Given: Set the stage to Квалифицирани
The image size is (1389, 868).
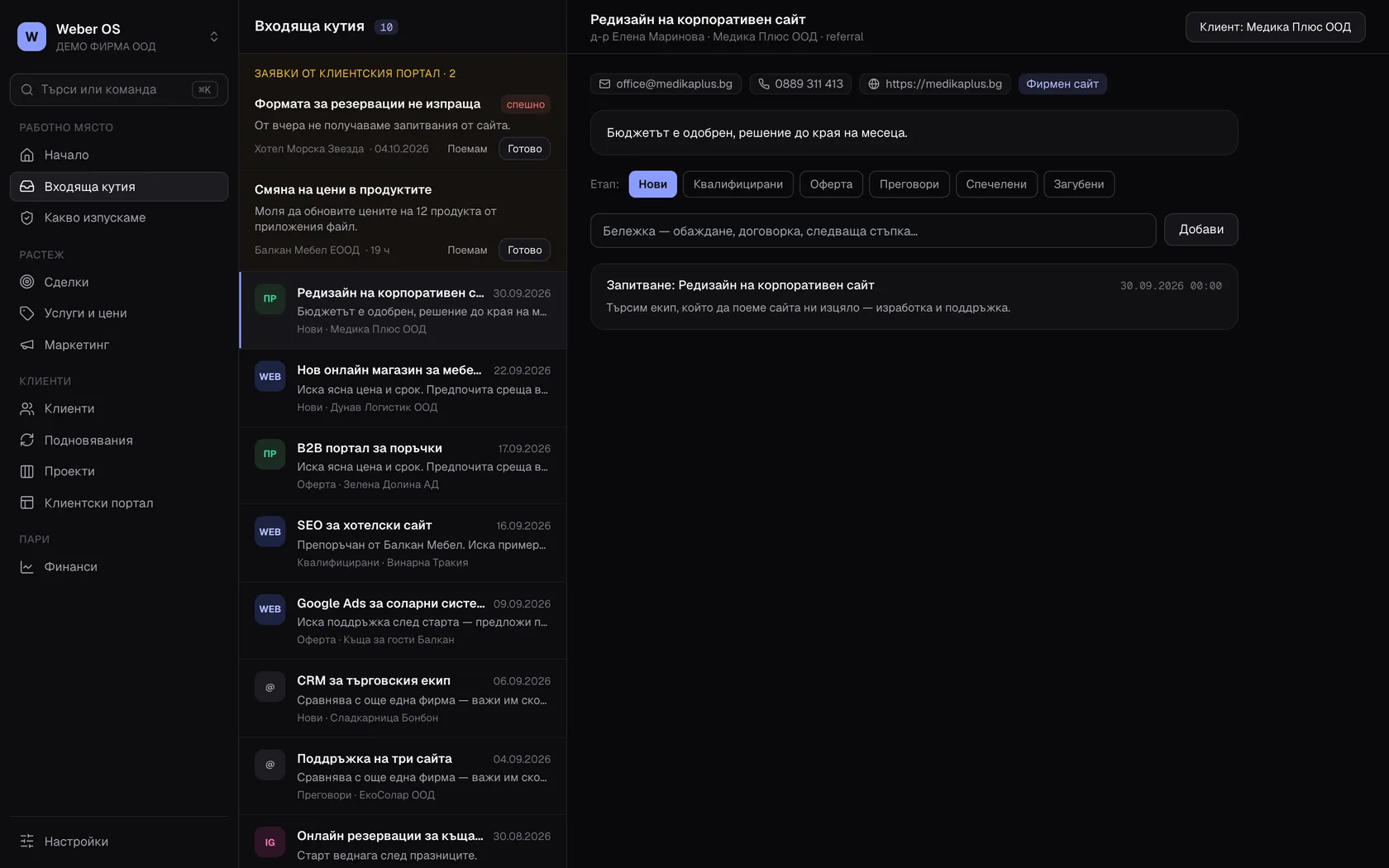Looking at the screenshot, I should click(737, 184).
